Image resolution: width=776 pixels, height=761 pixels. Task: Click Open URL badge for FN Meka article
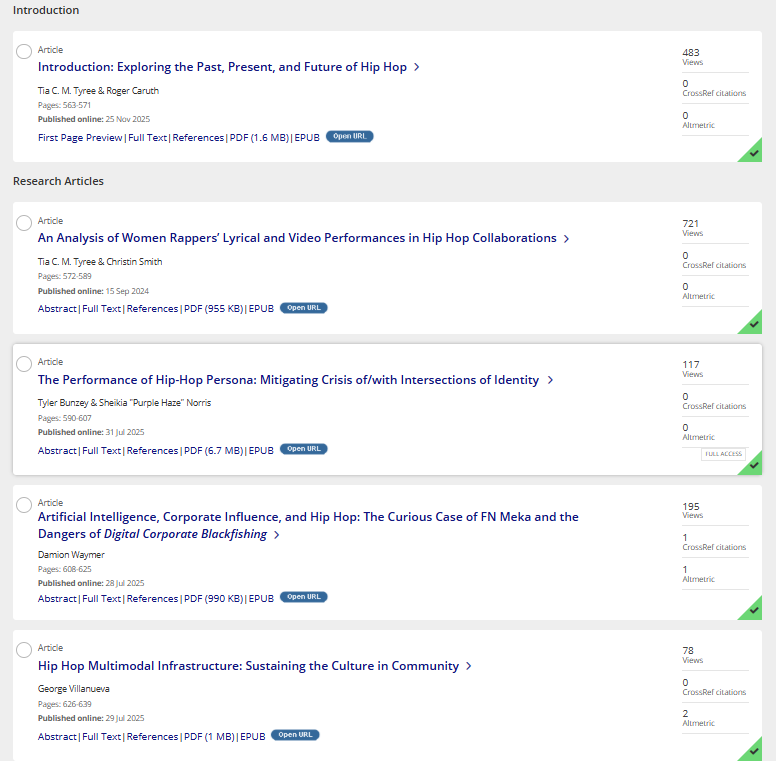coord(304,597)
